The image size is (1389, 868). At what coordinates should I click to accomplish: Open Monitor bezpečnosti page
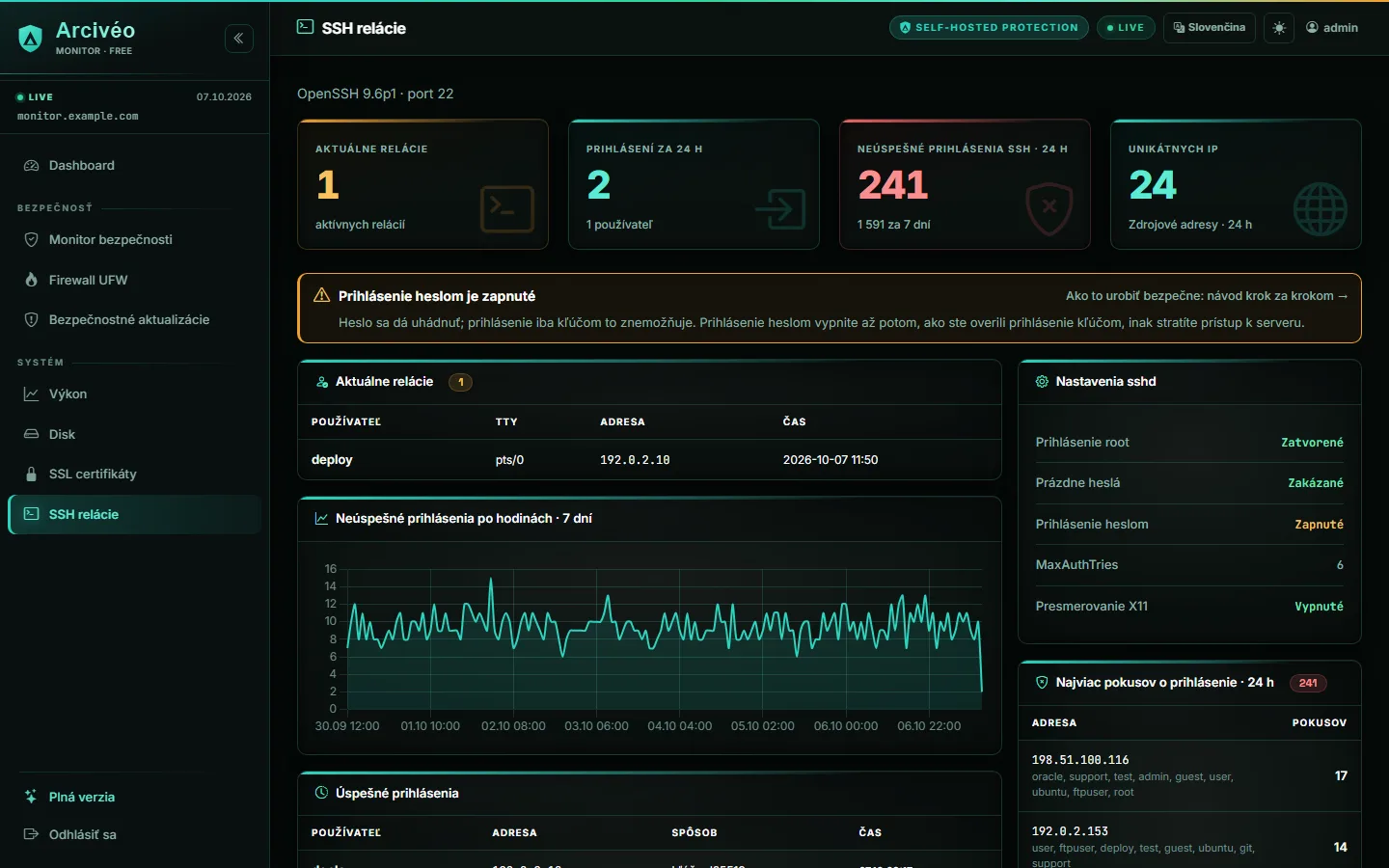[134, 240]
